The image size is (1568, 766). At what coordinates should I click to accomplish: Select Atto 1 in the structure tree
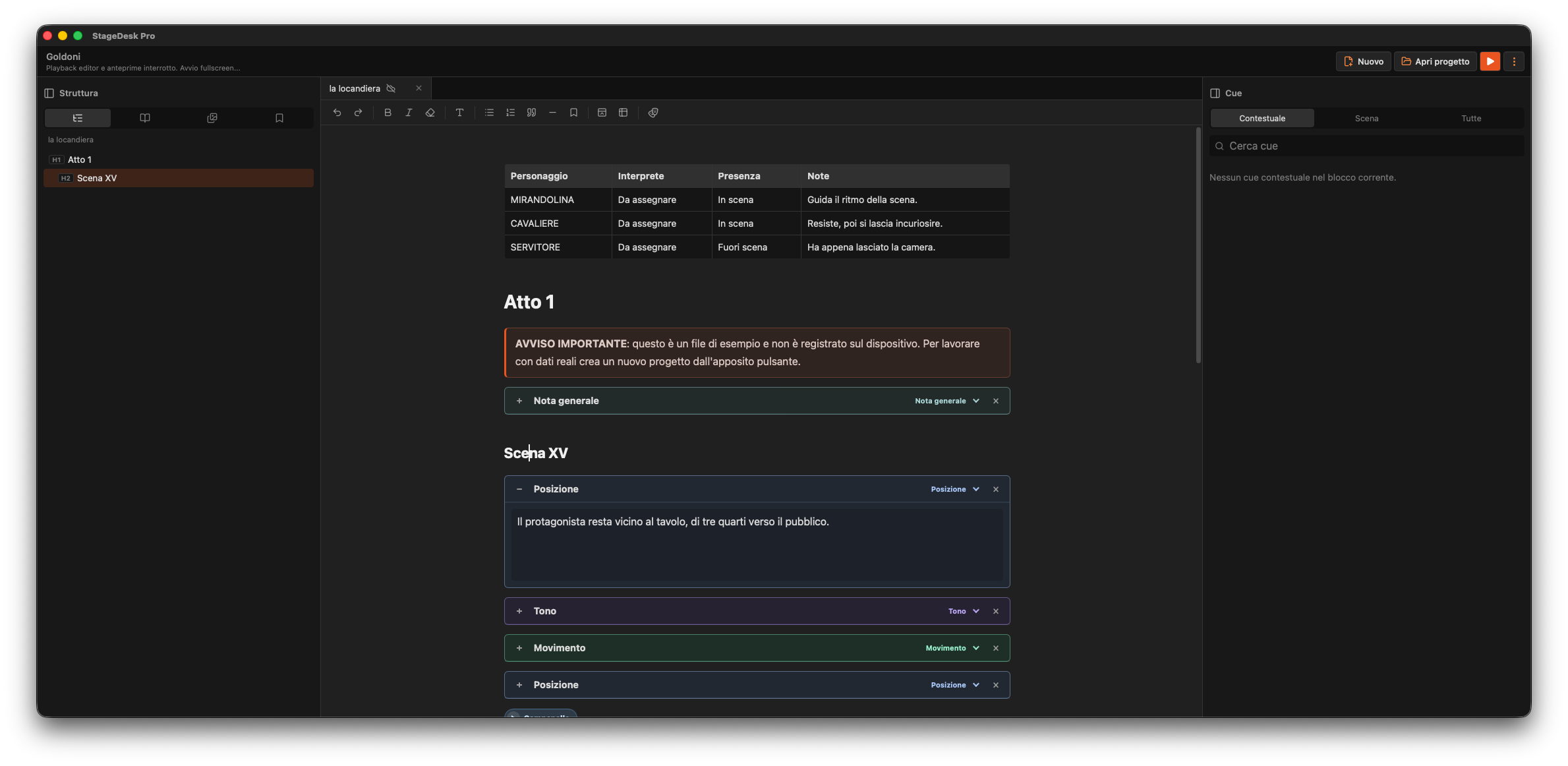[179, 160]
